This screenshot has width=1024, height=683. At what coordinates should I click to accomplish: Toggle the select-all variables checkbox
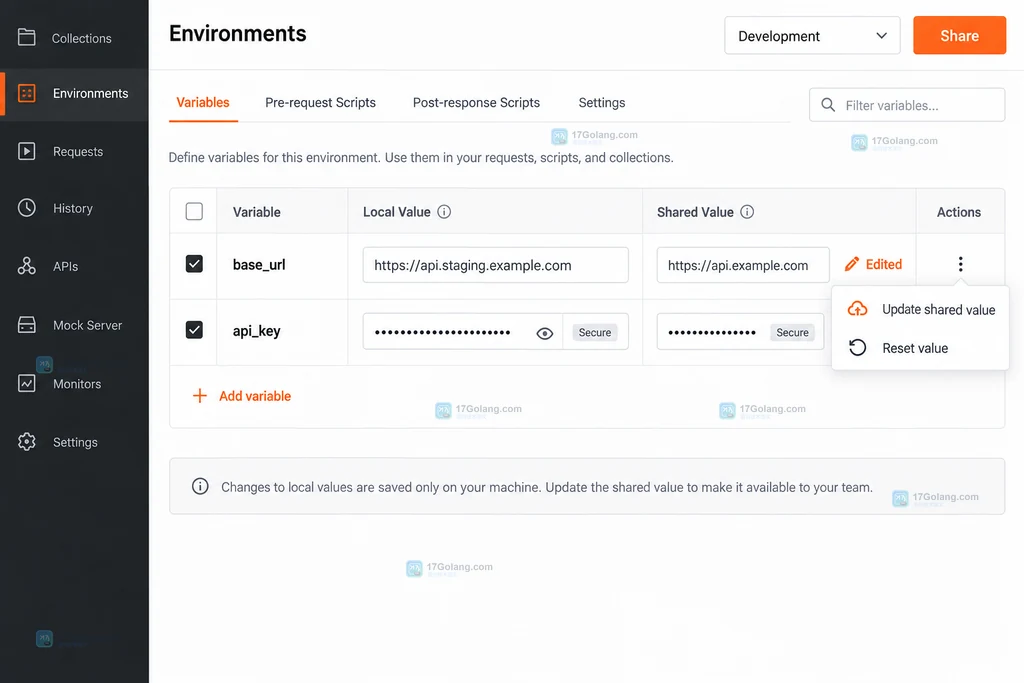pos(194,212)
